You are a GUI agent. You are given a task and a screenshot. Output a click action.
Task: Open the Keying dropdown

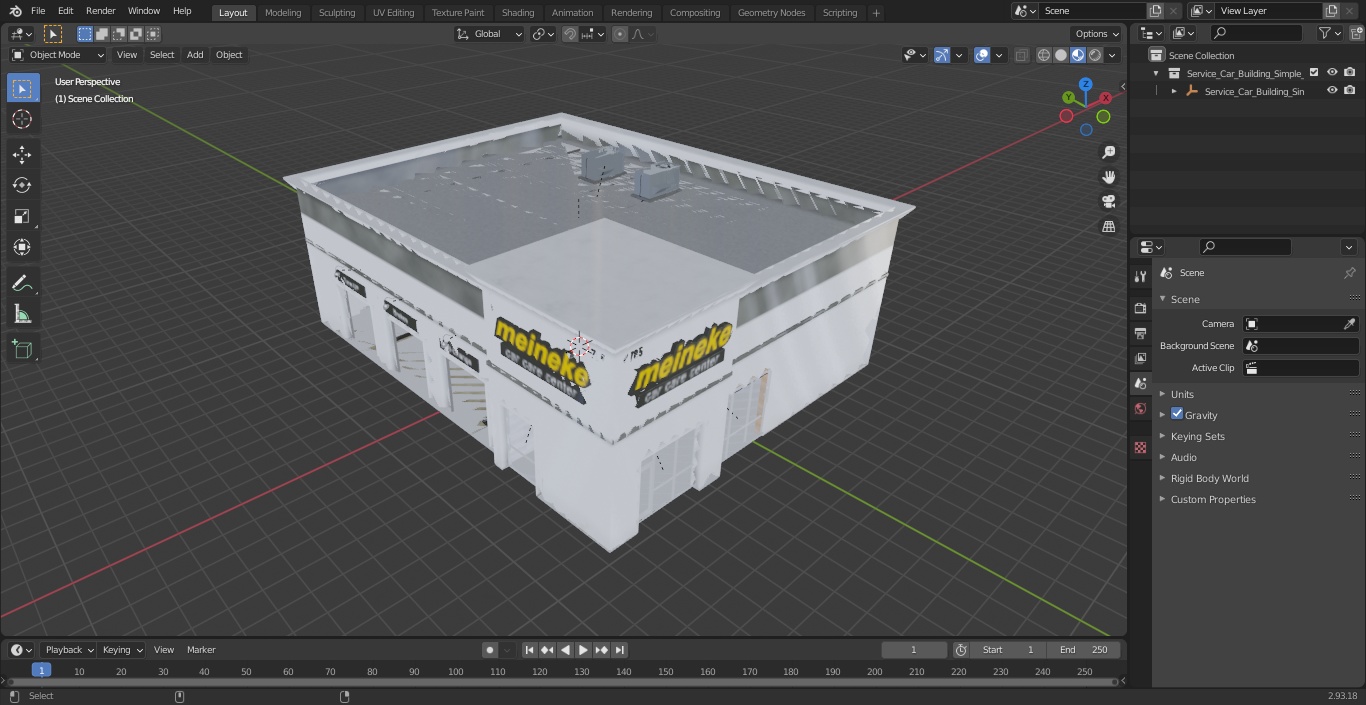coord(122,650)
